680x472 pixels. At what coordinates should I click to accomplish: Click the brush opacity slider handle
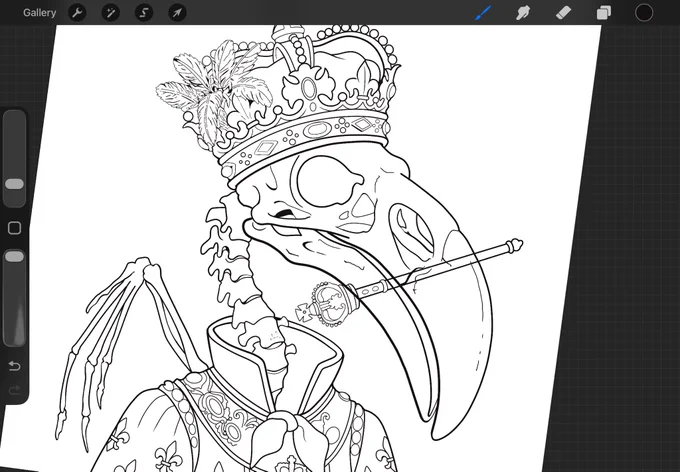14,256
